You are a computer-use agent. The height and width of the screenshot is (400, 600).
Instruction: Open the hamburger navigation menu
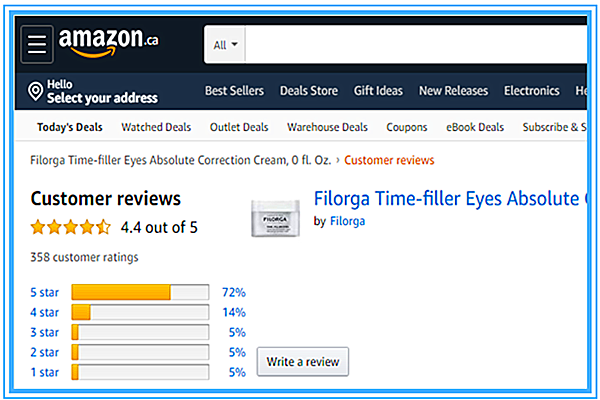click(x=38, y=44)
